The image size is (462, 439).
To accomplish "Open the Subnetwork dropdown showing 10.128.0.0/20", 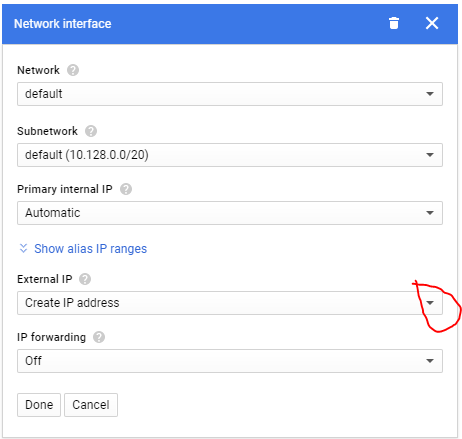I will (230, 155).
